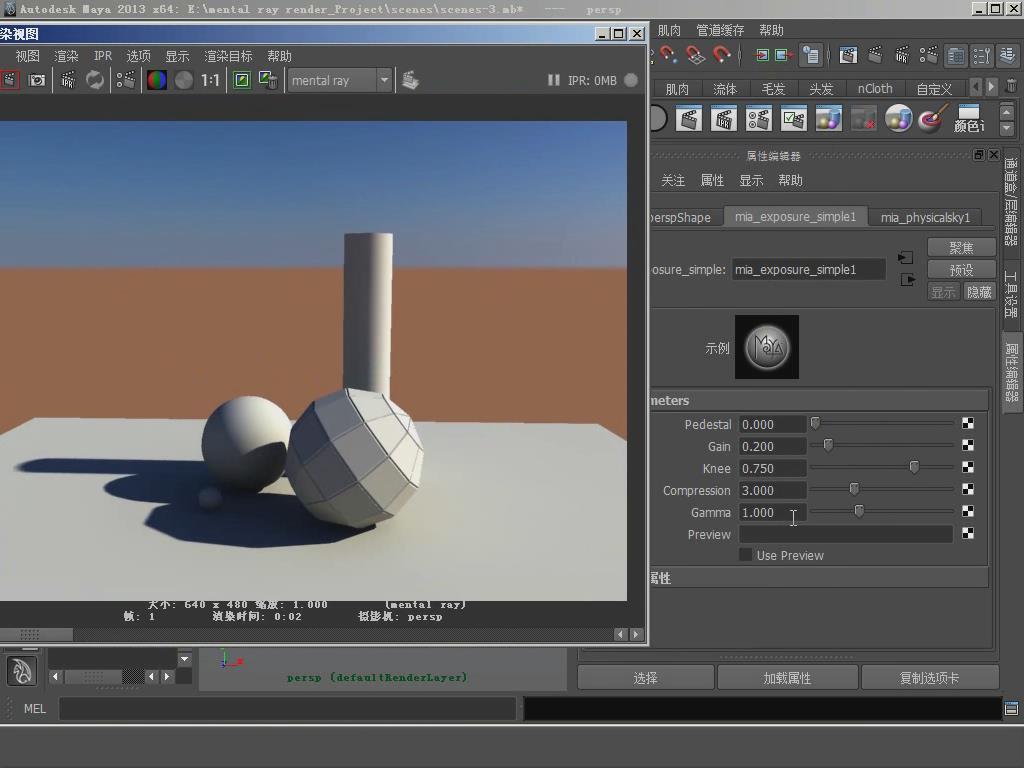The width and height of the screenshot is (1024, 768).
Task: Click the 隐藏 button
Action: pos(979,292)
